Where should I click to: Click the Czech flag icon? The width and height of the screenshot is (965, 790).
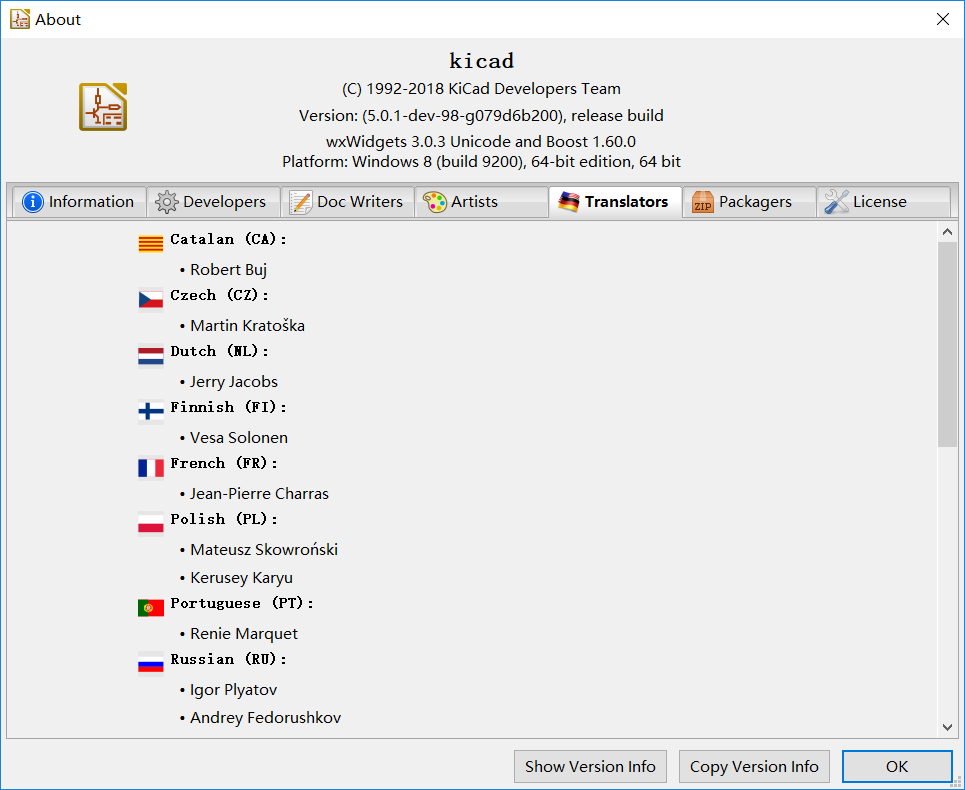[x=151, y=300]
